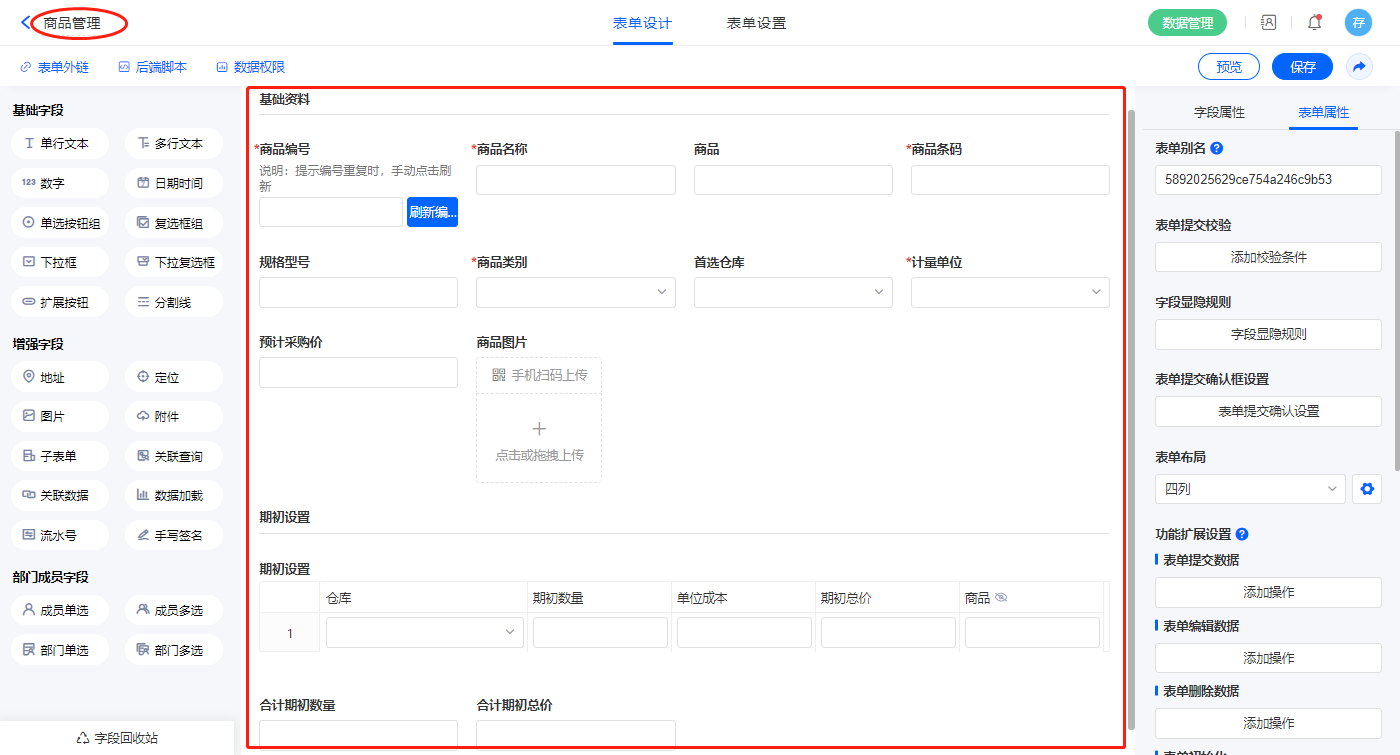Open the notification bell icon
Image resolution: width=1400 pixels, height=755 pixels.
tap(1314, 22)
